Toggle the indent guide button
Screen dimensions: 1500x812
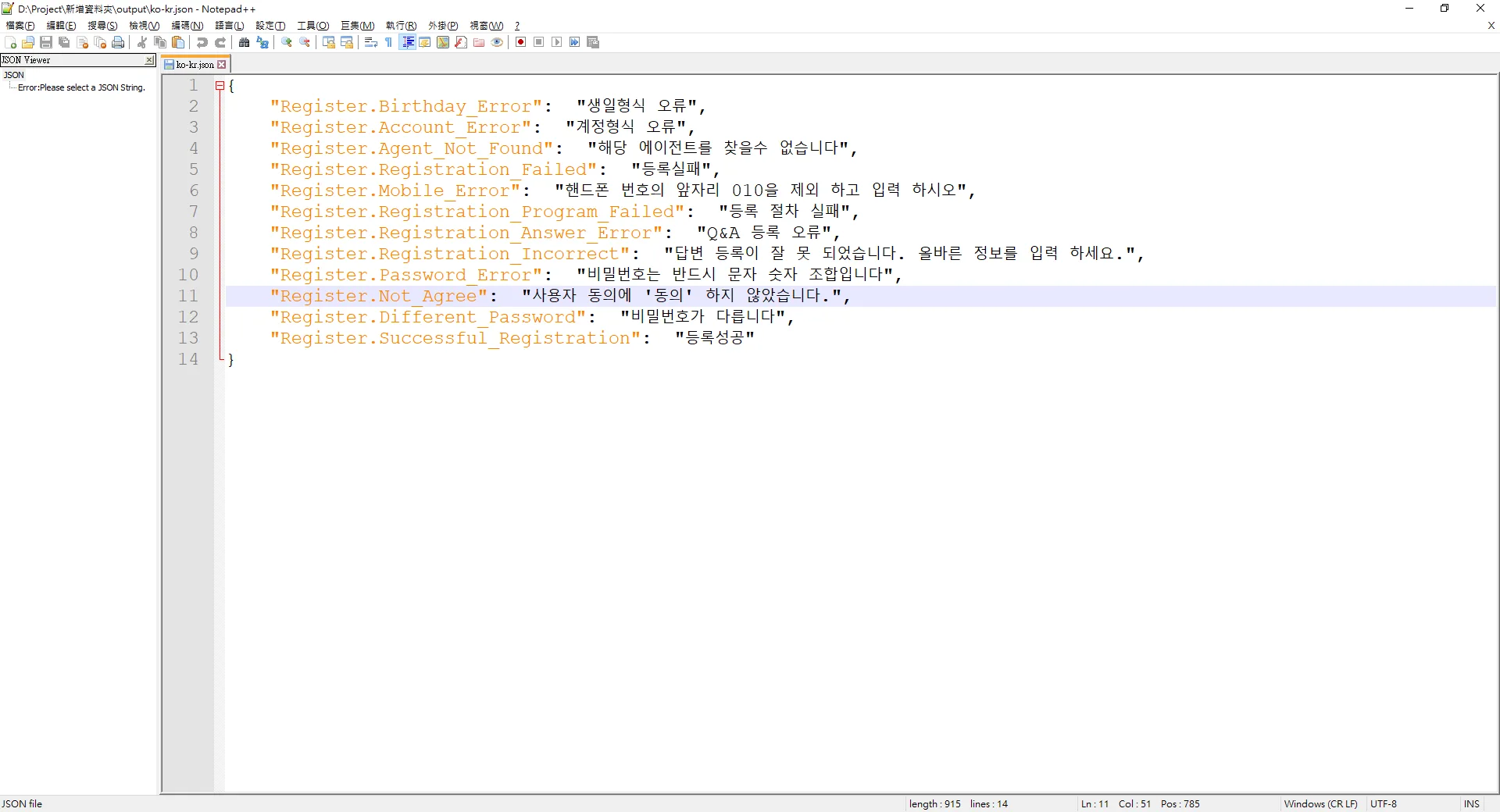(407, 42)
